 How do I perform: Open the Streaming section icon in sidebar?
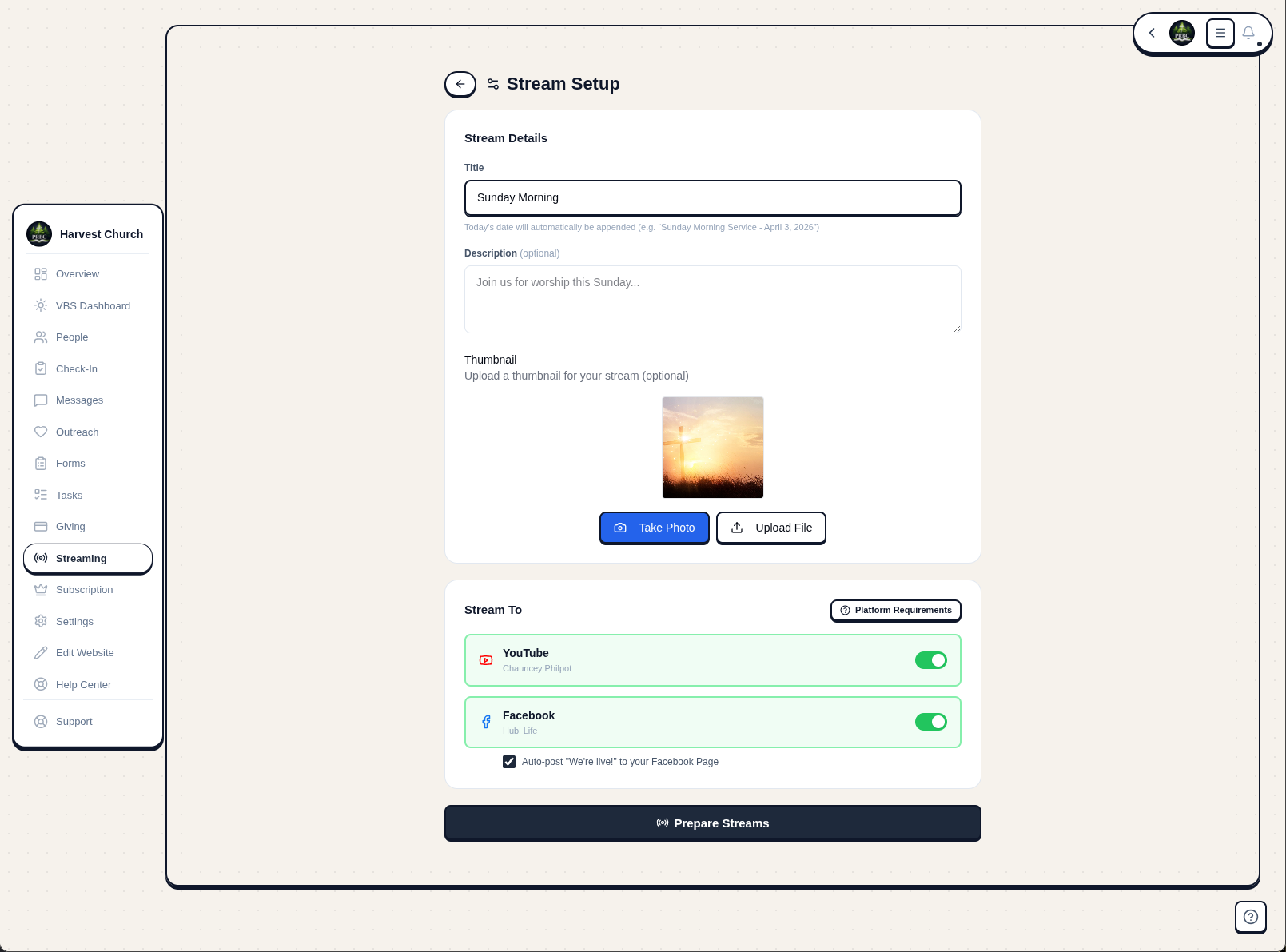[41, 558]
